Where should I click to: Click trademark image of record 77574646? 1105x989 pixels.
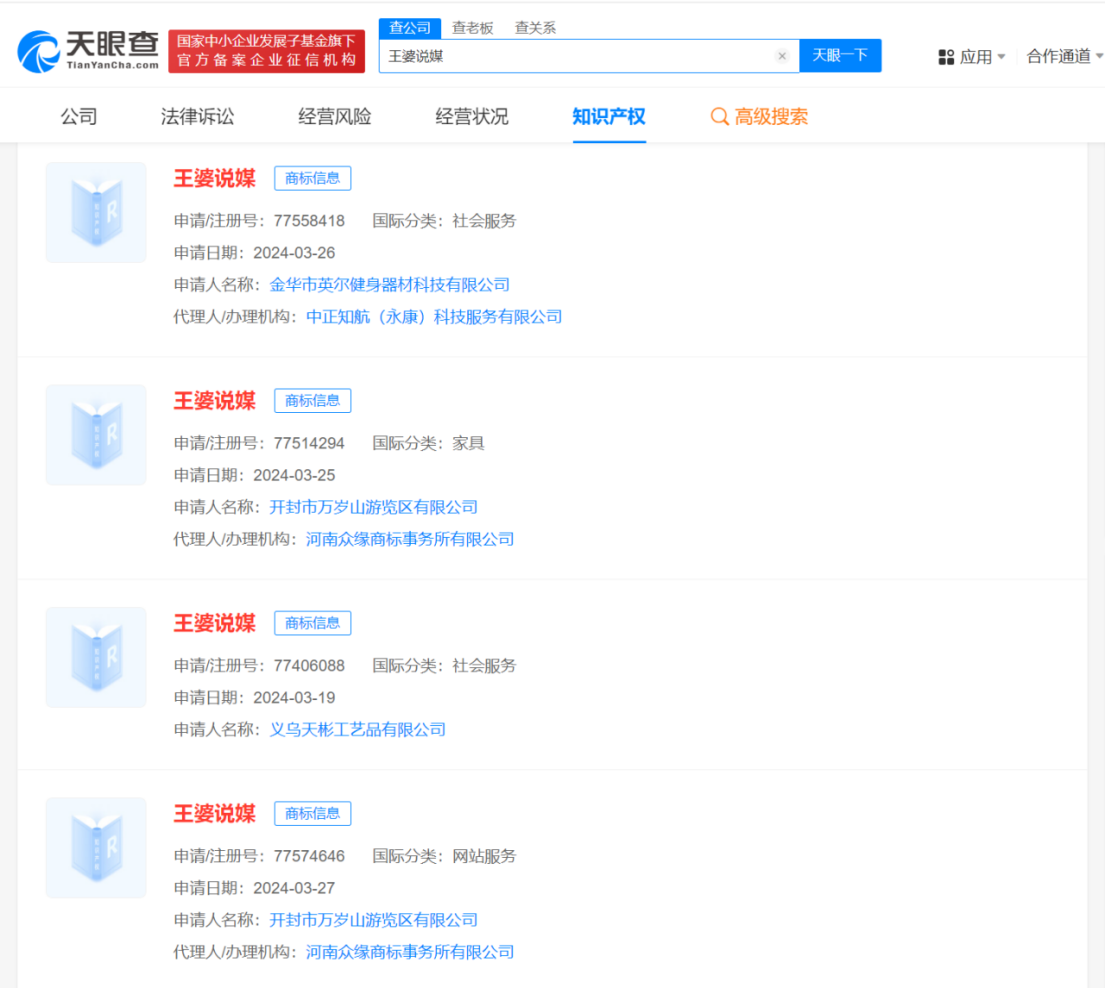coord(95,847)
